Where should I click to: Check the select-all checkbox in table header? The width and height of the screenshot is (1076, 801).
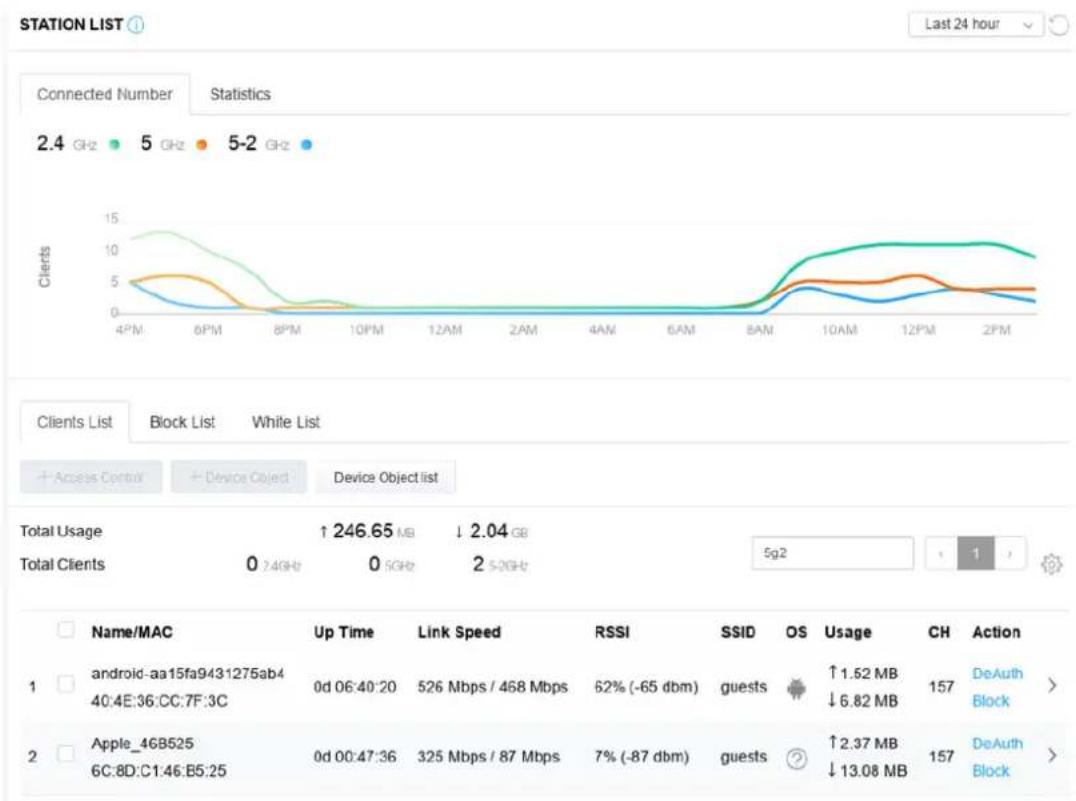pyautogui.click(x=66, y=629)
